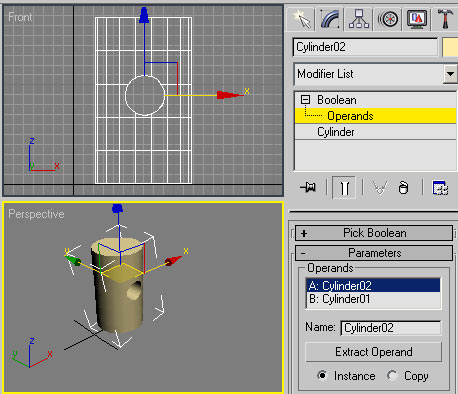The width and height of the screenshot is (458, 394).
Task: Click the Front viewport label
Action: point(20,17)
